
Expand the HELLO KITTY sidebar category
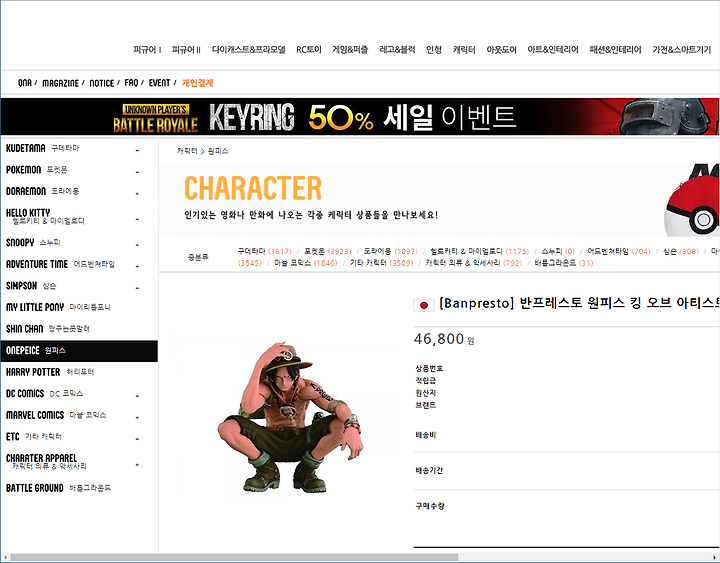(x=137, y=219)
